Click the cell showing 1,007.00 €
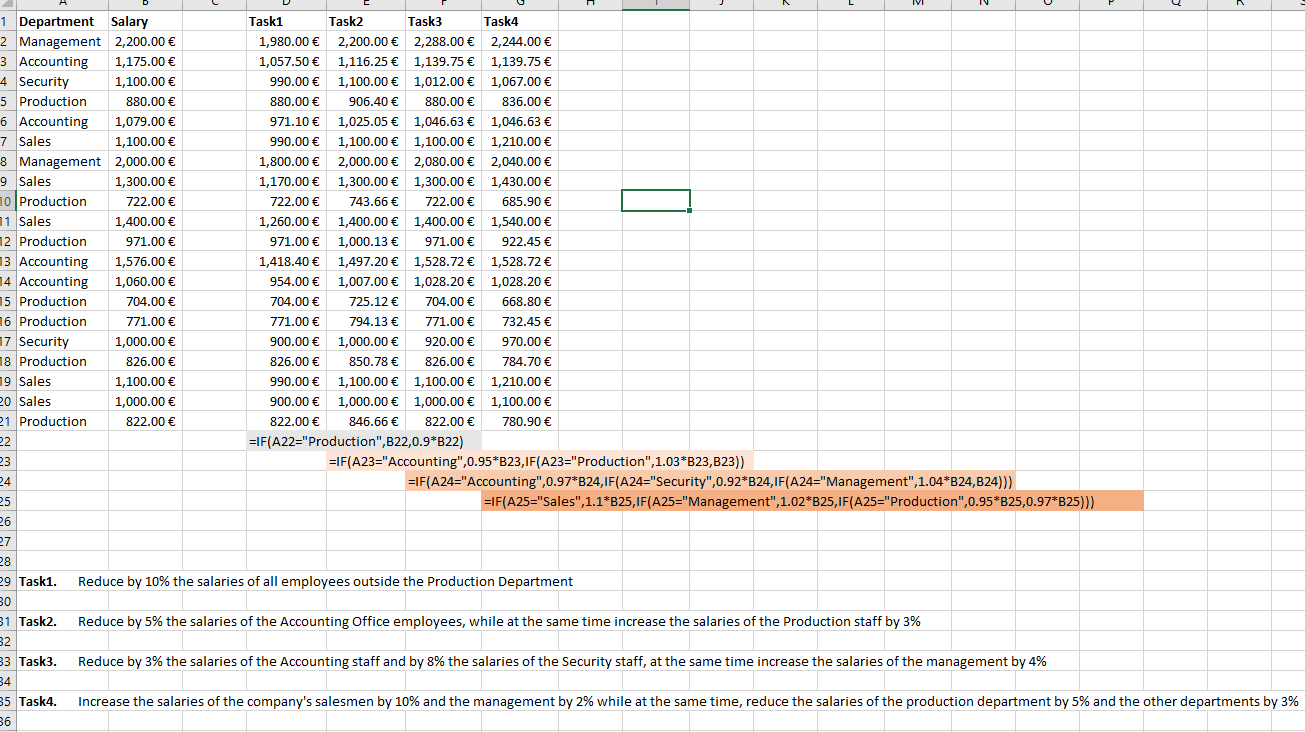The height and width of the screenshot is (732, 1305). tap(368, 281)
